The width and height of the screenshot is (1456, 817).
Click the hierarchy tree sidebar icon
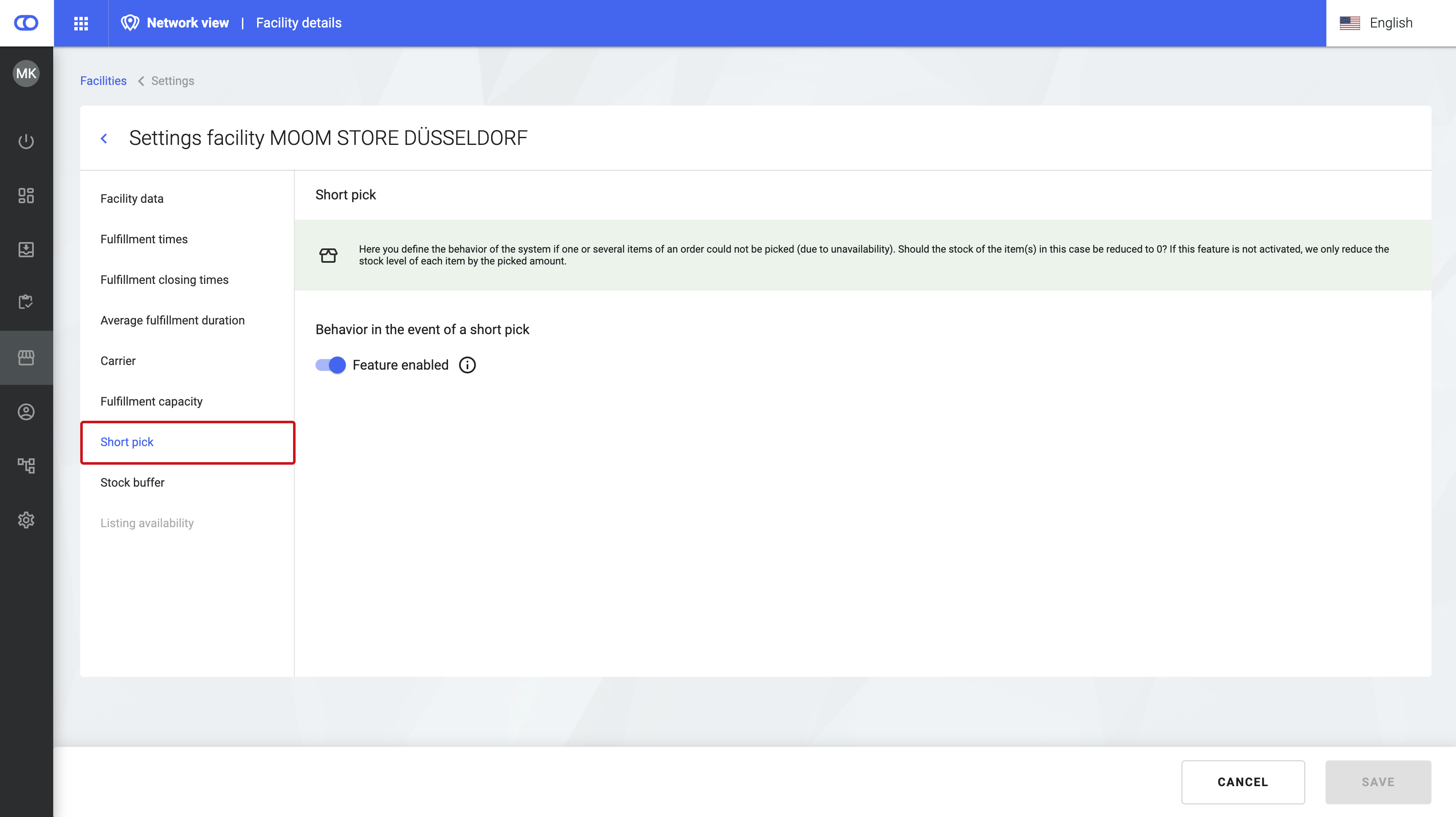[x=26, y=466]
